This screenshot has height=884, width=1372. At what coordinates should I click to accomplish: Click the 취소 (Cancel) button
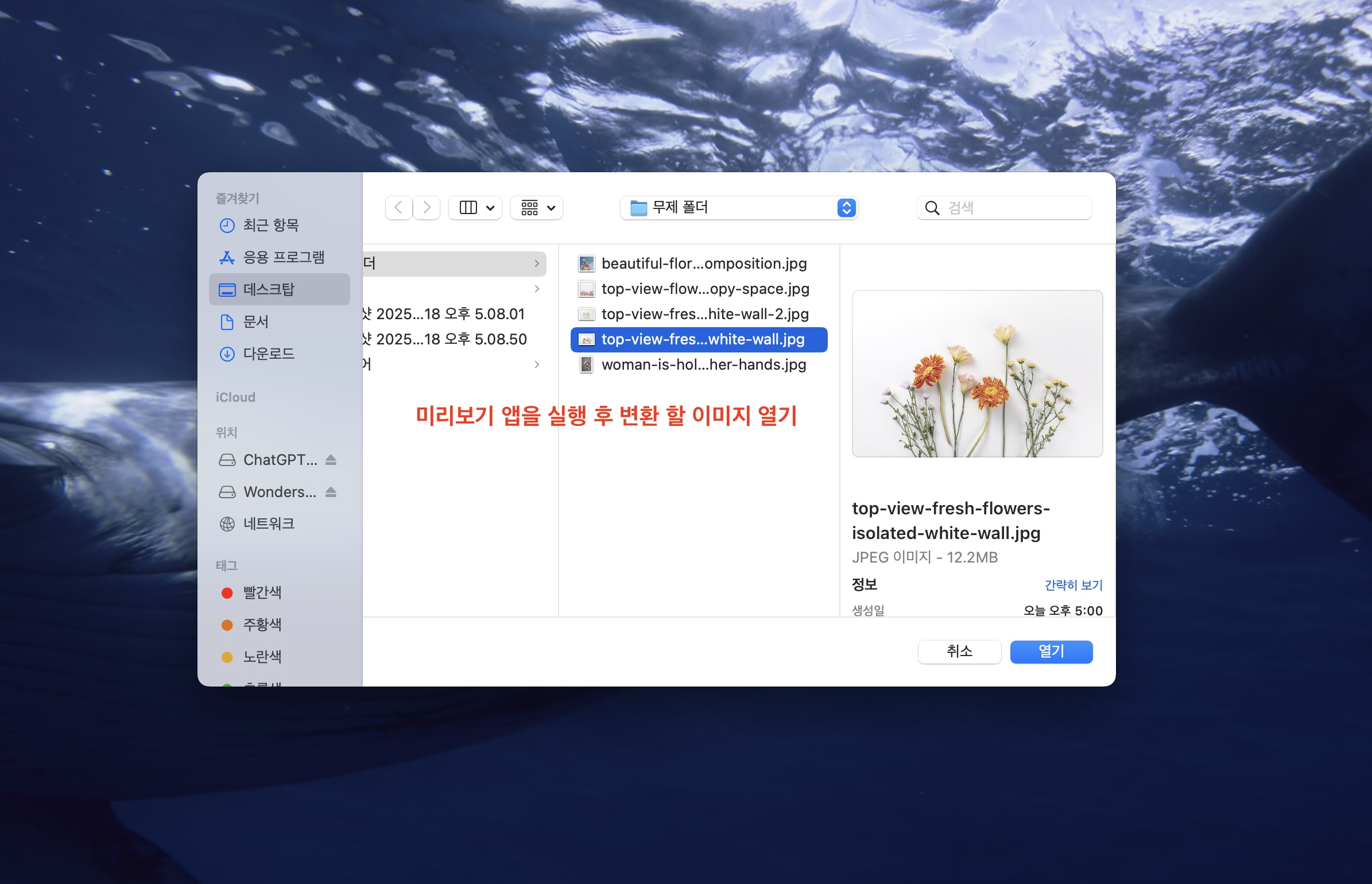point(959,652)
